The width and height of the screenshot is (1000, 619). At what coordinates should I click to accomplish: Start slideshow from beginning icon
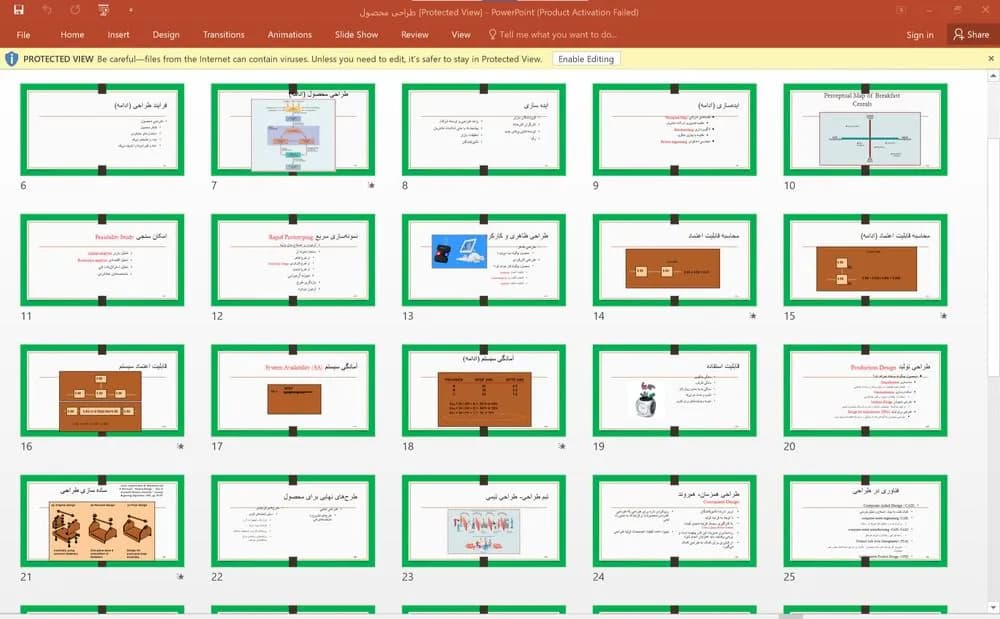[103, 10]
